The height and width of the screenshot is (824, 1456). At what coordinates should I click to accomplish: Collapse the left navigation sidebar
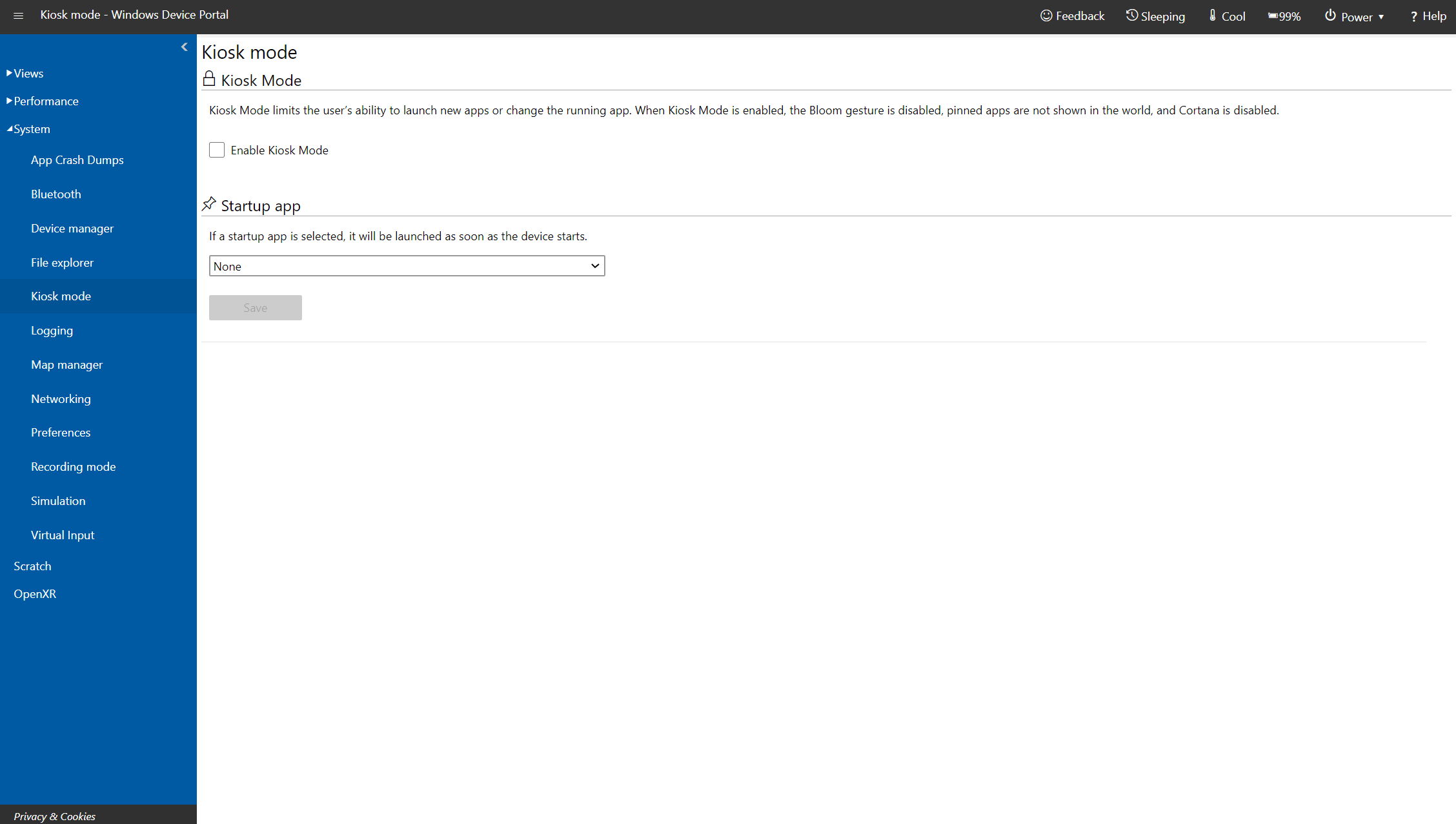[185, 47]
